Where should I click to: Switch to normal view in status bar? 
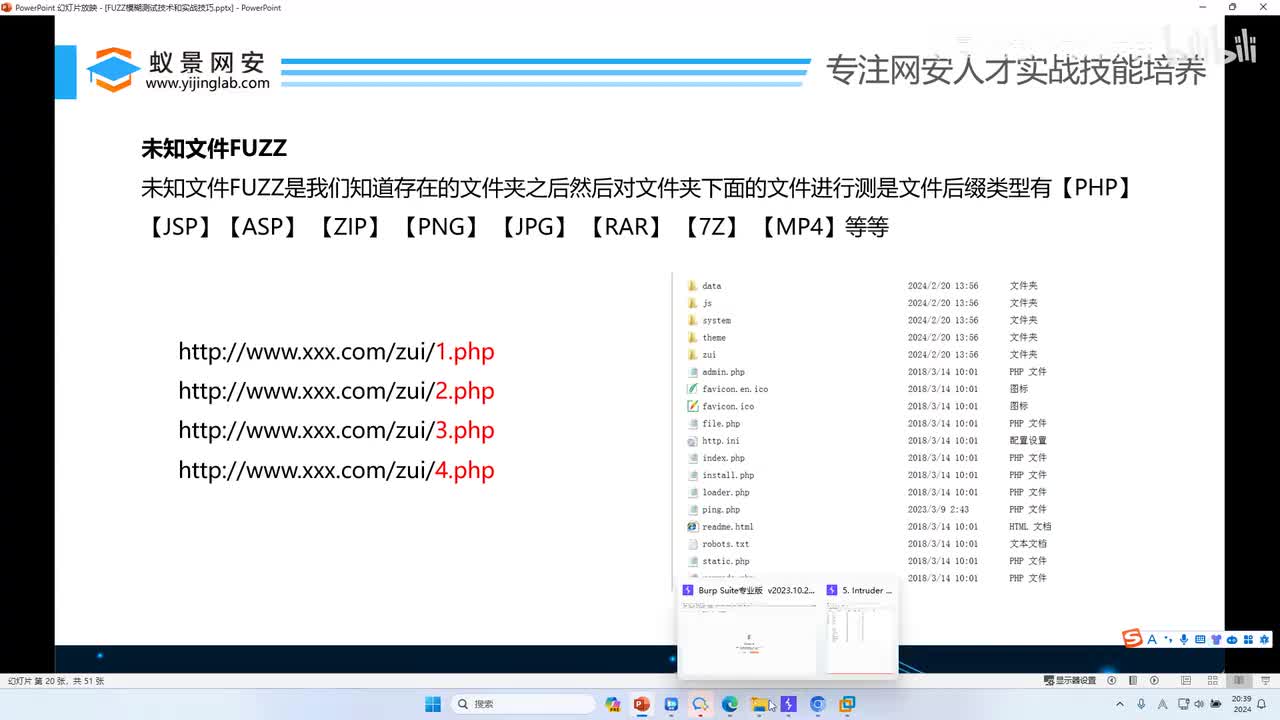click(1185, 681)
